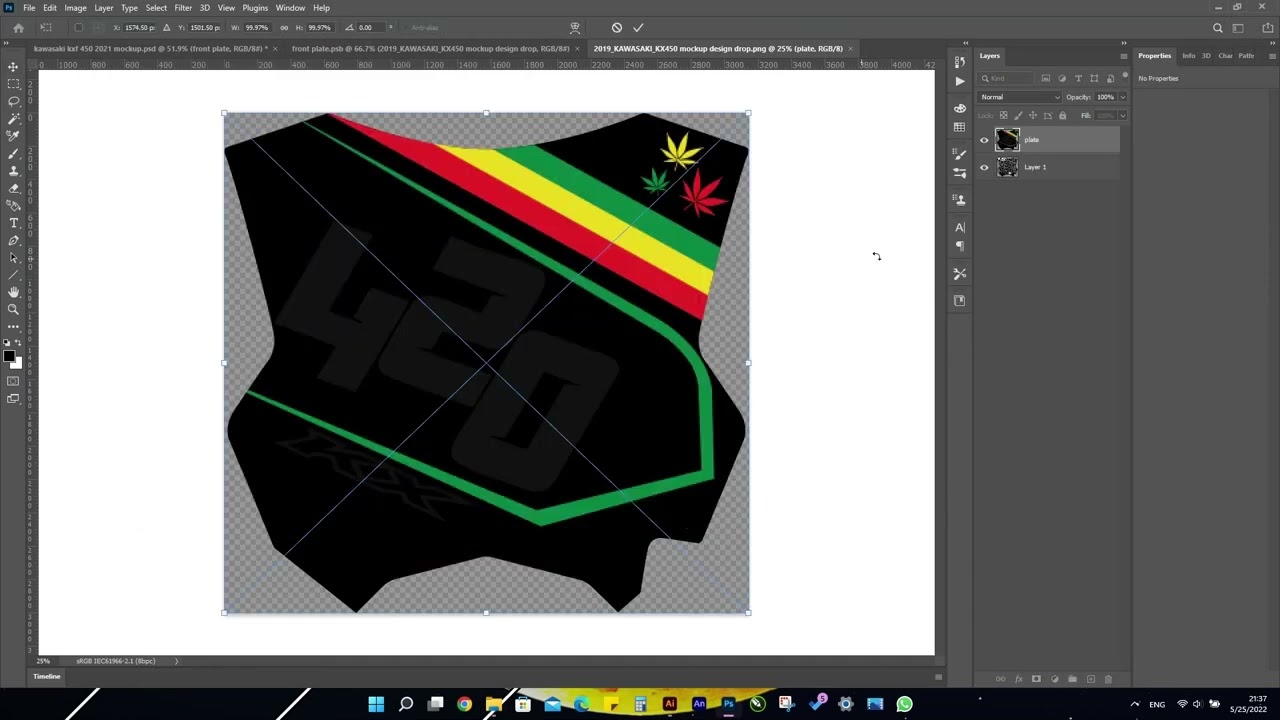Viewport: 1280px width, 720px height.
Task: Open the Filter menu
Action: [x=183, y=8]
